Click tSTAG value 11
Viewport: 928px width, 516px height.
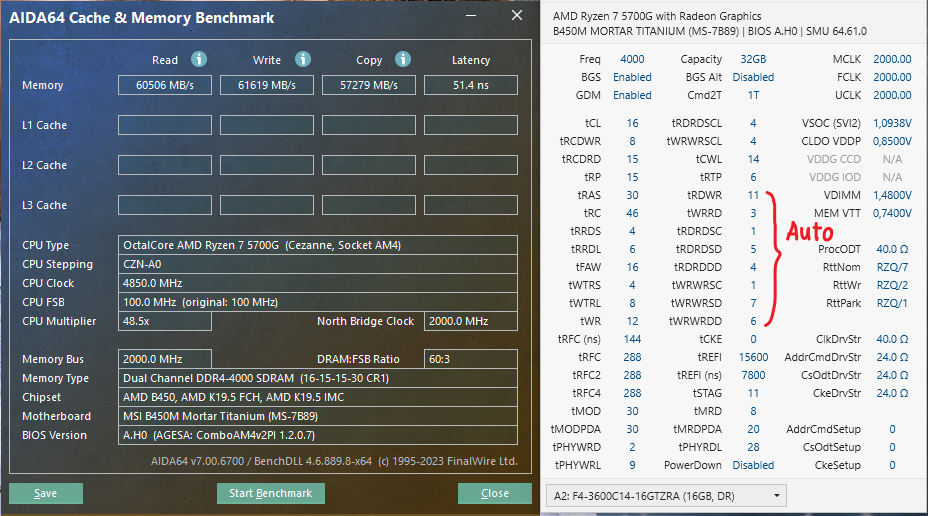point(753,393)
